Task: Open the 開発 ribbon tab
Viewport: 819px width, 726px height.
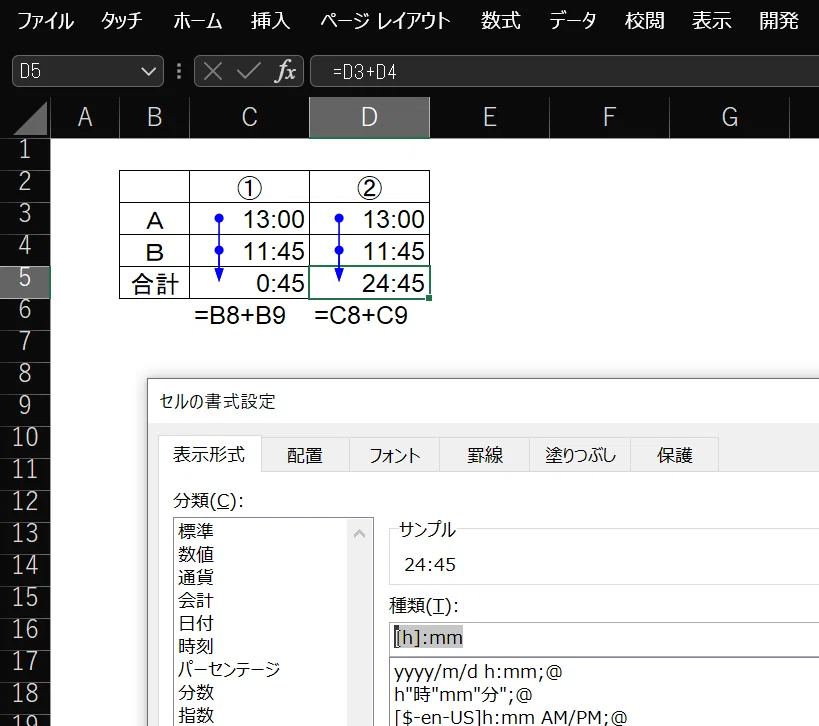Action: (x=779, y=21)
